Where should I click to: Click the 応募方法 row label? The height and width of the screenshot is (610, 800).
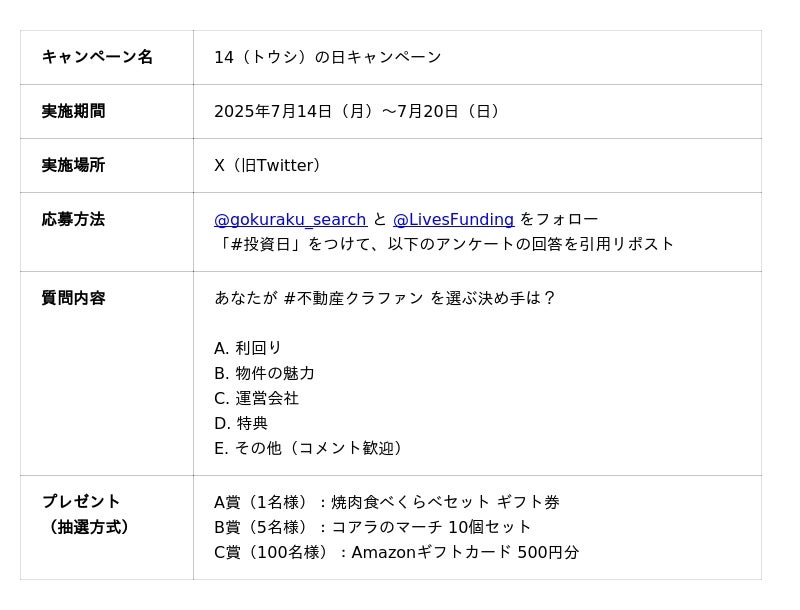[x=73, y=219]
